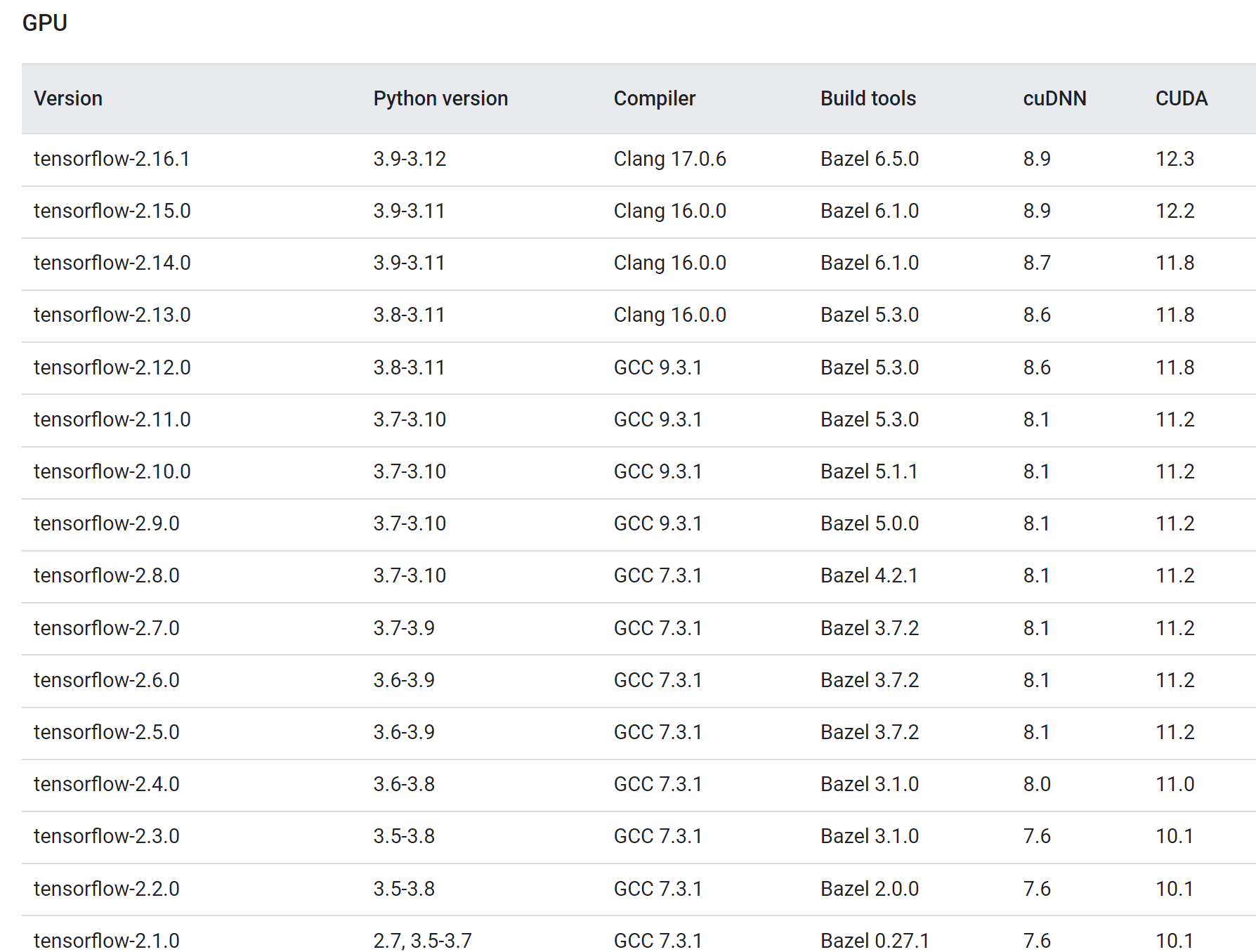The image size is (1256, 952).
Task: Select the tensorflow-2.12.0 version cell
Action: [x=112, y=367]
